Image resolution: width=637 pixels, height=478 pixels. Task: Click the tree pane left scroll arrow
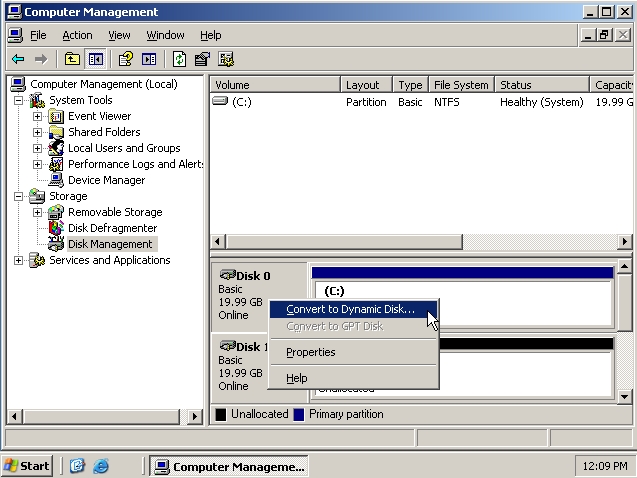click(x=15, y=416)
